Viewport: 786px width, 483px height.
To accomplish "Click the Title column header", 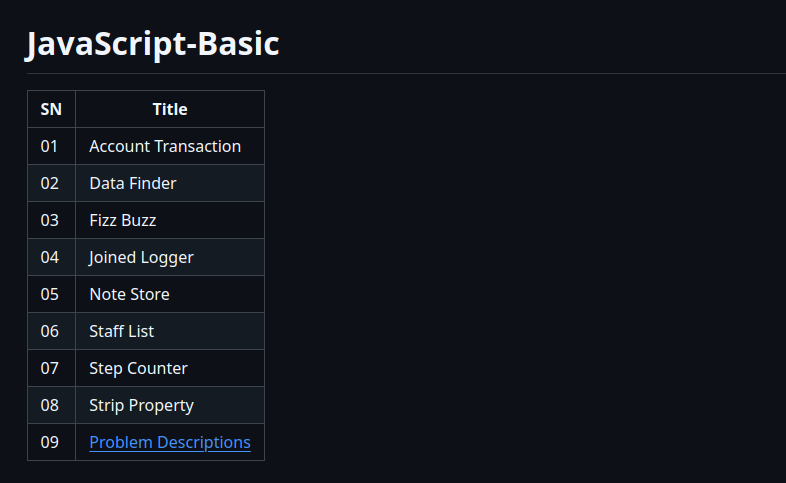I will 170,109.
